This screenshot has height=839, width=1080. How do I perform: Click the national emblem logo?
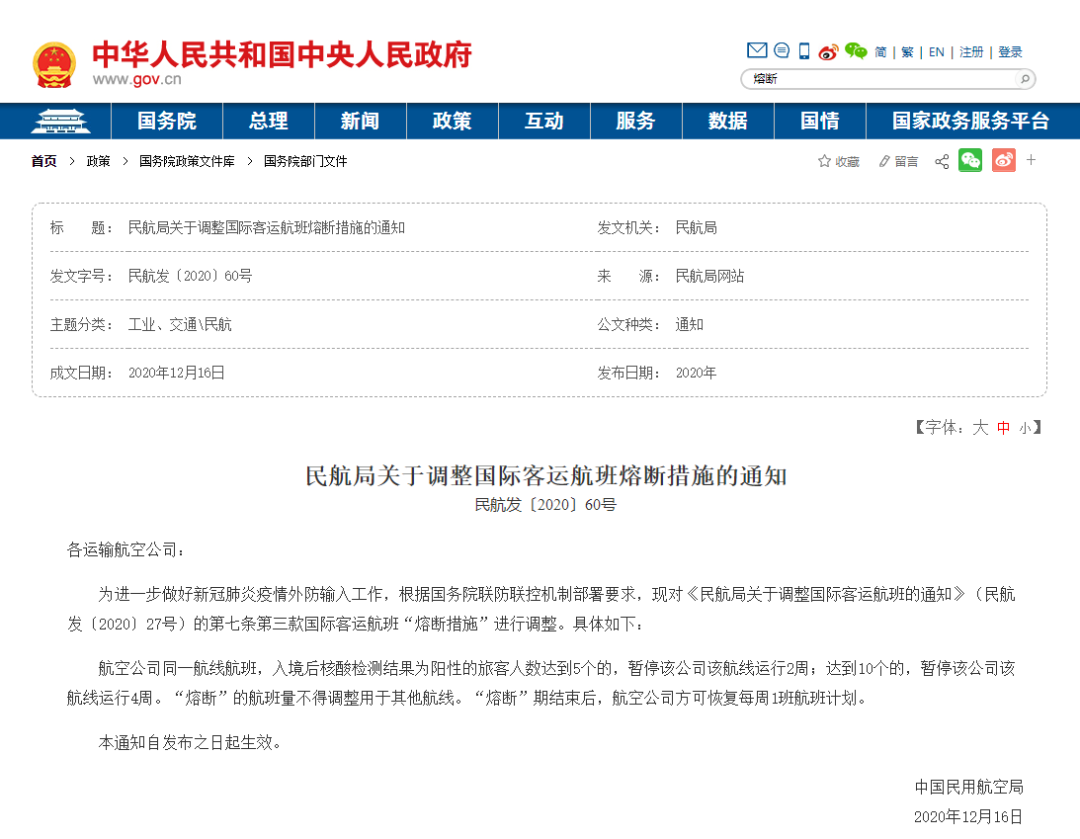[x=54, y=65]
